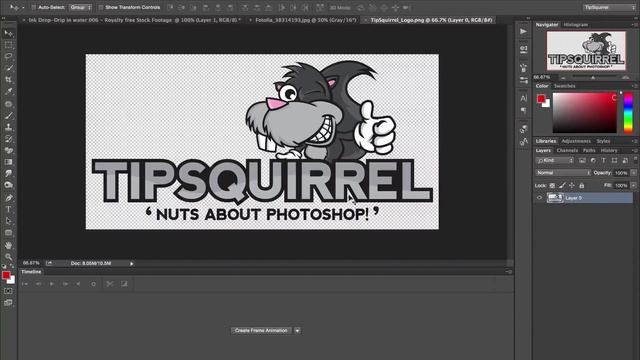The height and width of the screenshot is (360, 640).
Task: Open the Normal blend mode dropdown
Action: tap(563, 173)
